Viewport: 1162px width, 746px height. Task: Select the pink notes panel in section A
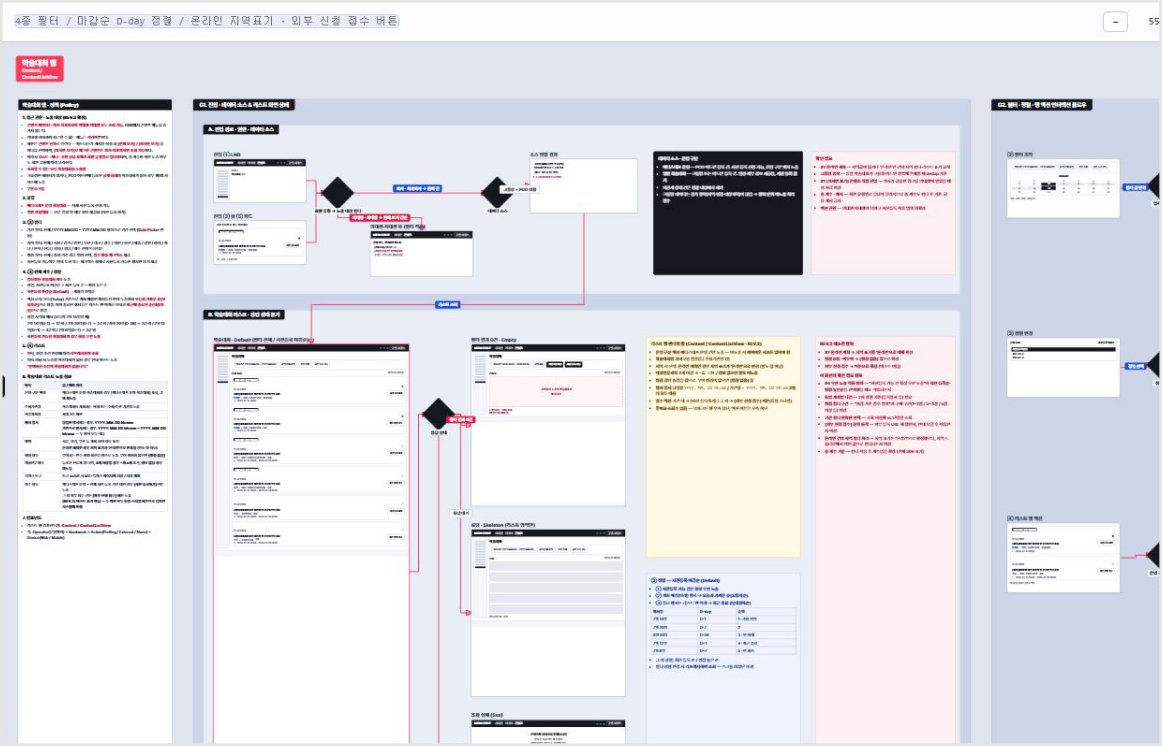(883, 213)
